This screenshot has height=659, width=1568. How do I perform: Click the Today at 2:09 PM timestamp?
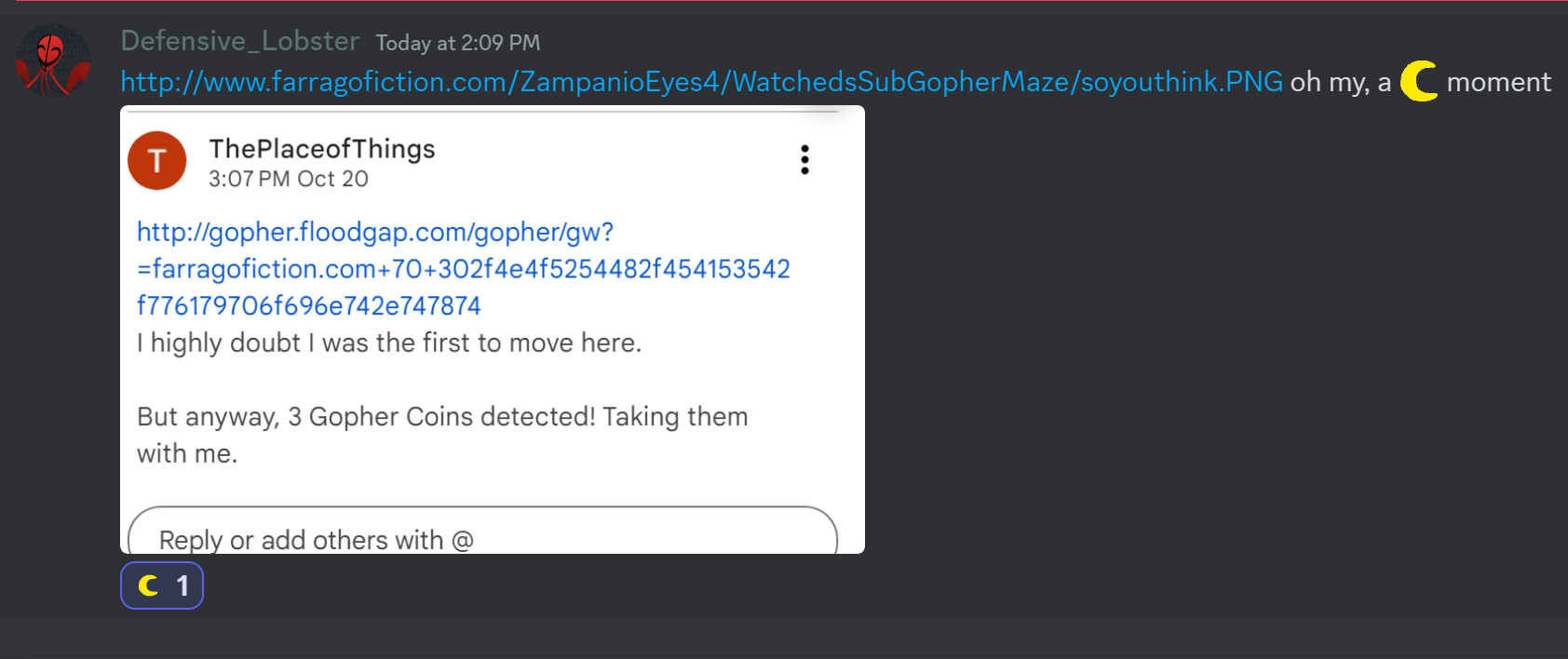(x=458, y=43)
